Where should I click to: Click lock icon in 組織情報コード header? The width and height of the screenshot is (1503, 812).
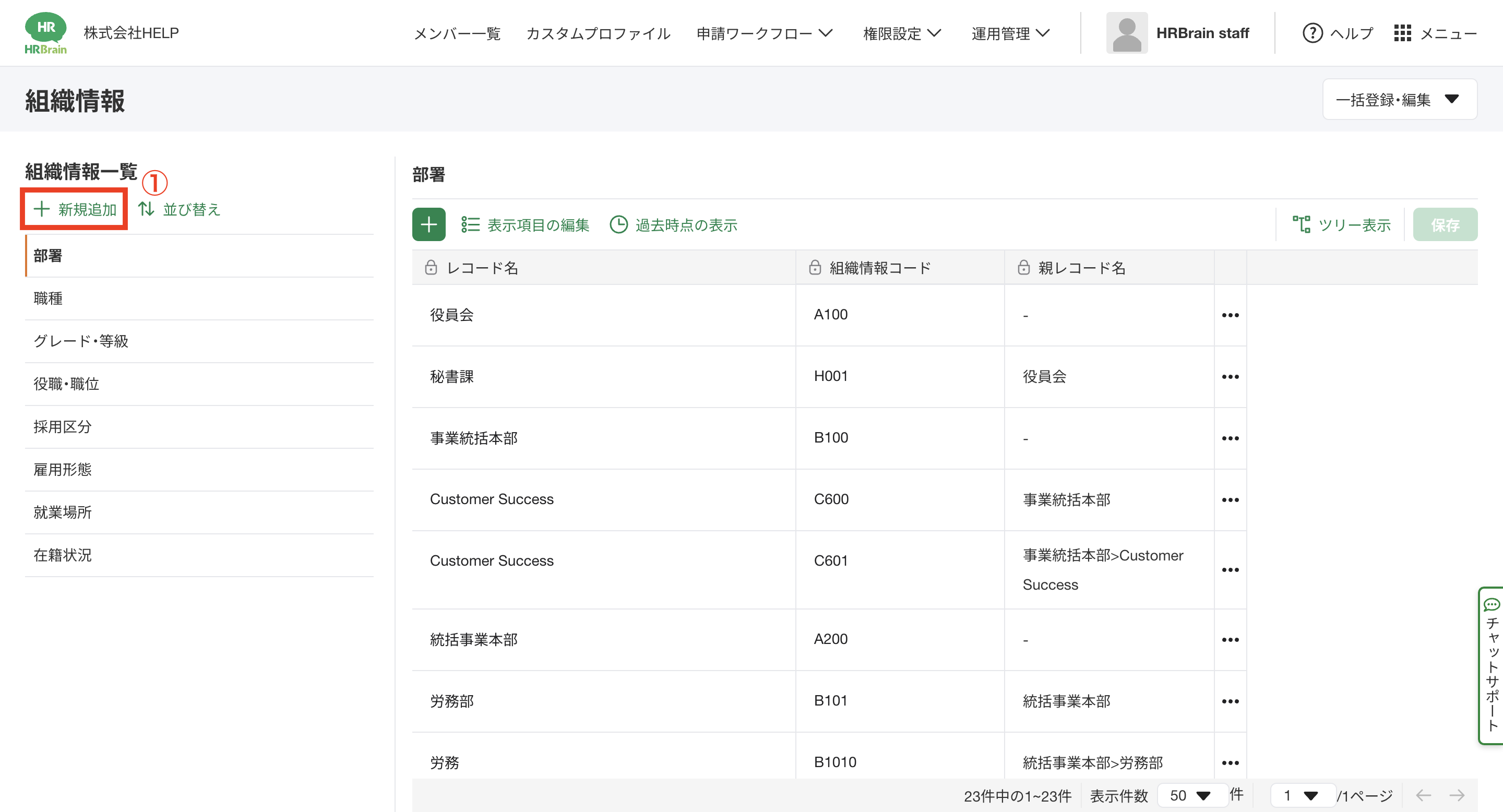pyautogui.click(x=815, y=268)
